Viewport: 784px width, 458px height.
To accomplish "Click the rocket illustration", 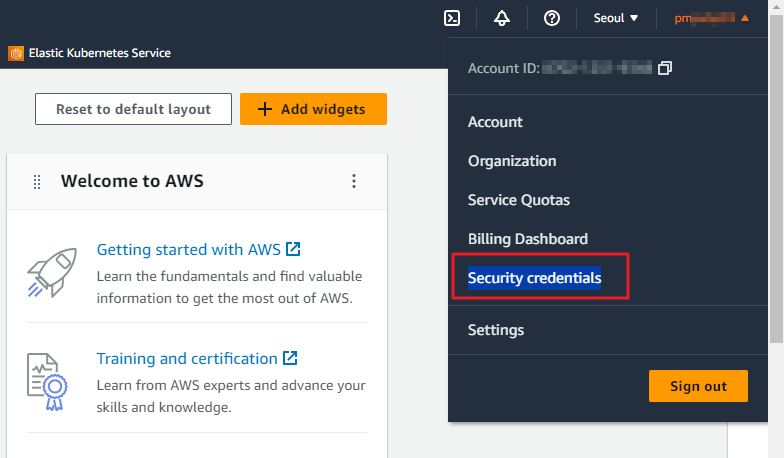I will click(x=52, y=272).
